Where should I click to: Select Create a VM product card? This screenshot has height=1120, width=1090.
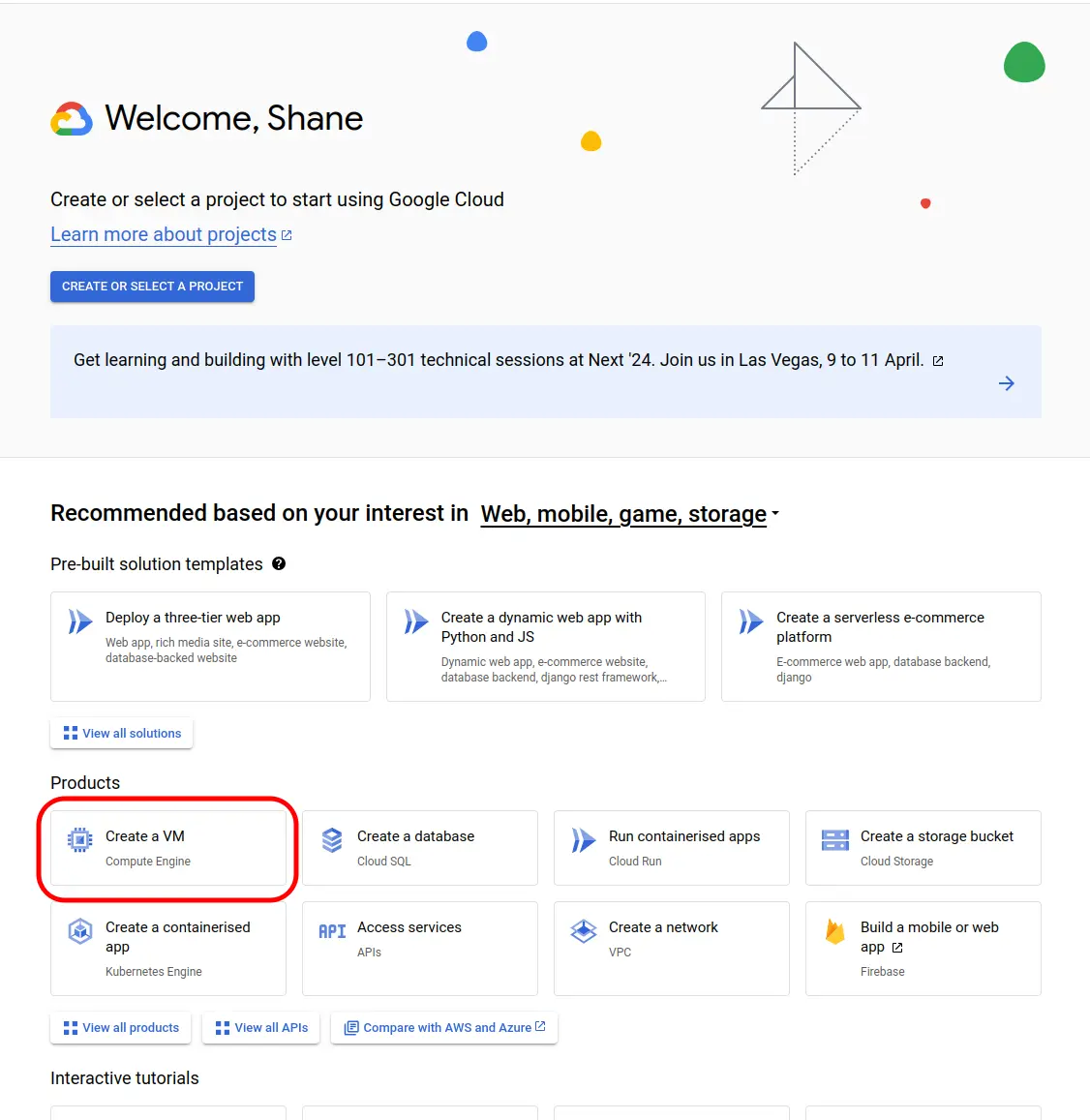pyautogui.click(x=168, y=848)
